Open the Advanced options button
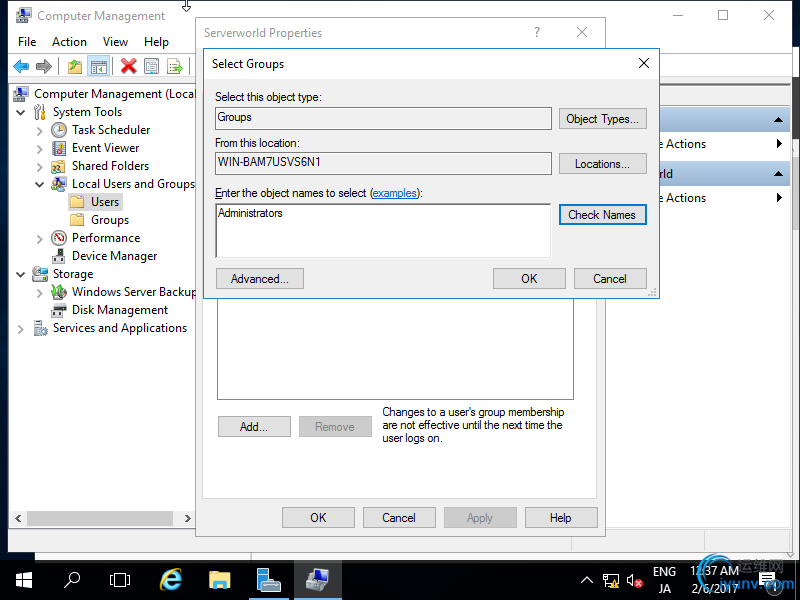The width and height of the screenshot is (800, 600). 260,279
